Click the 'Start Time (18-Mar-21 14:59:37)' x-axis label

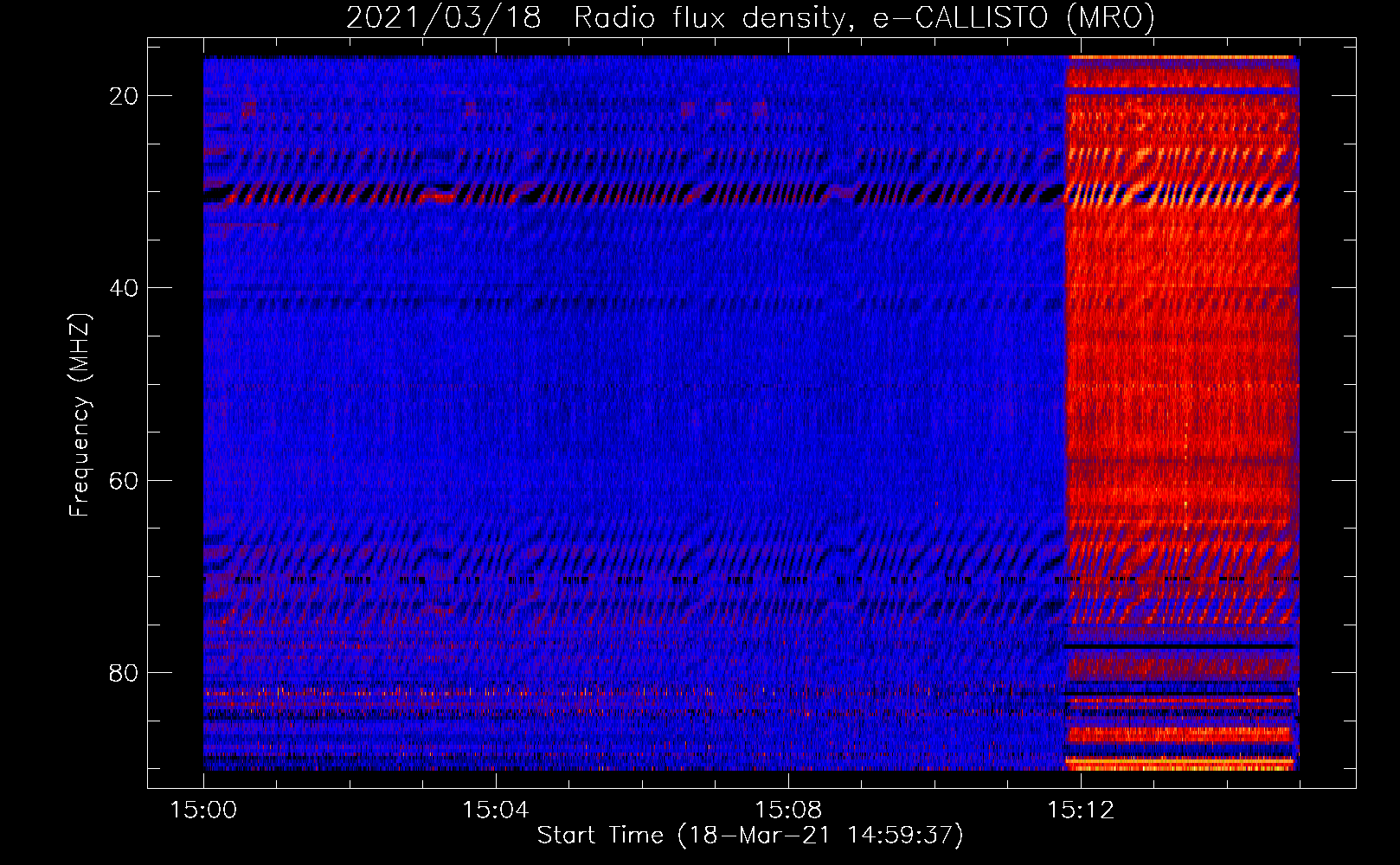(x=750, y=836)
